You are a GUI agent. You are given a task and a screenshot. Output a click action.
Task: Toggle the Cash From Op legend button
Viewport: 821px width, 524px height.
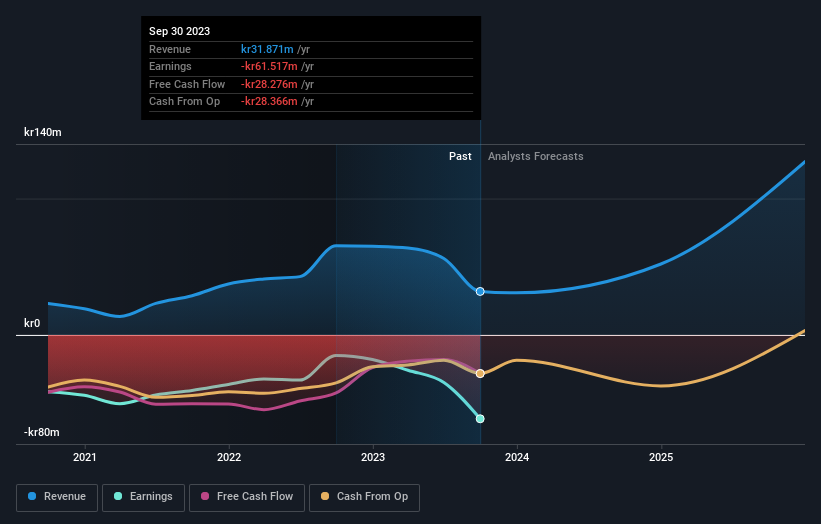pyautogui.click(x=364, y=497)
